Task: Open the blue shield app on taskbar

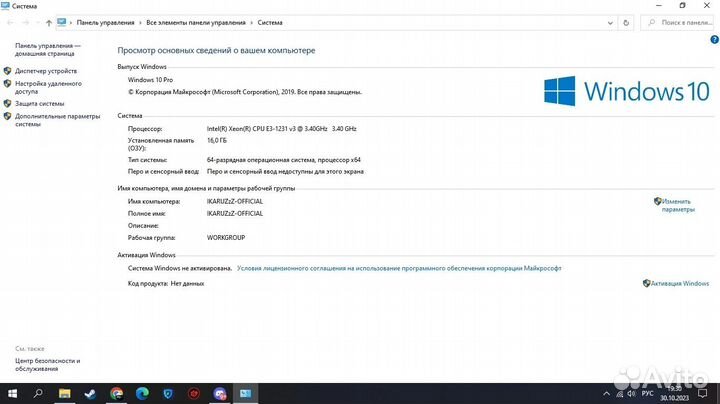Action: coord(168,393)
